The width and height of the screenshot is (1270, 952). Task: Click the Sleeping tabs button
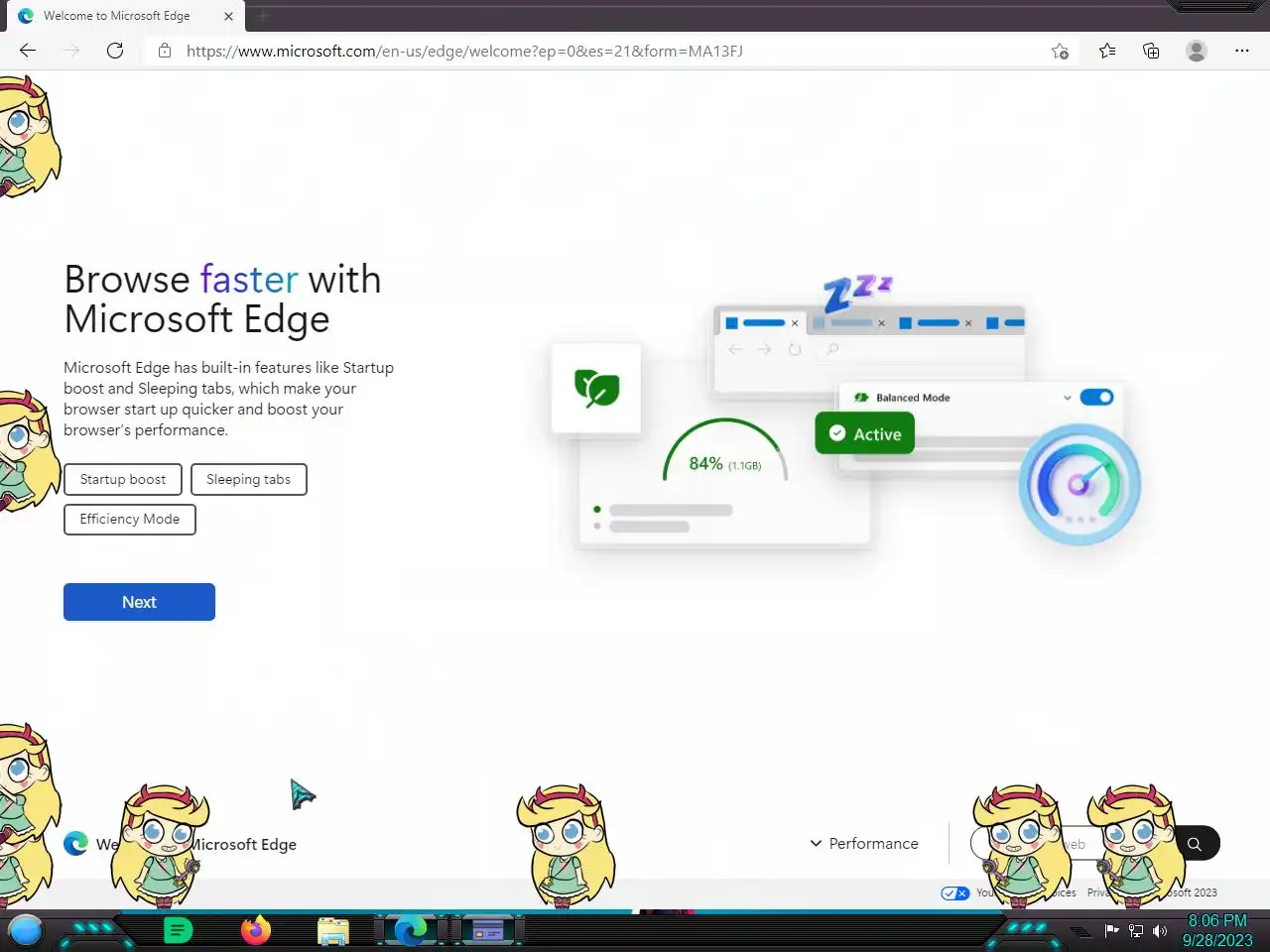[248, 479]
